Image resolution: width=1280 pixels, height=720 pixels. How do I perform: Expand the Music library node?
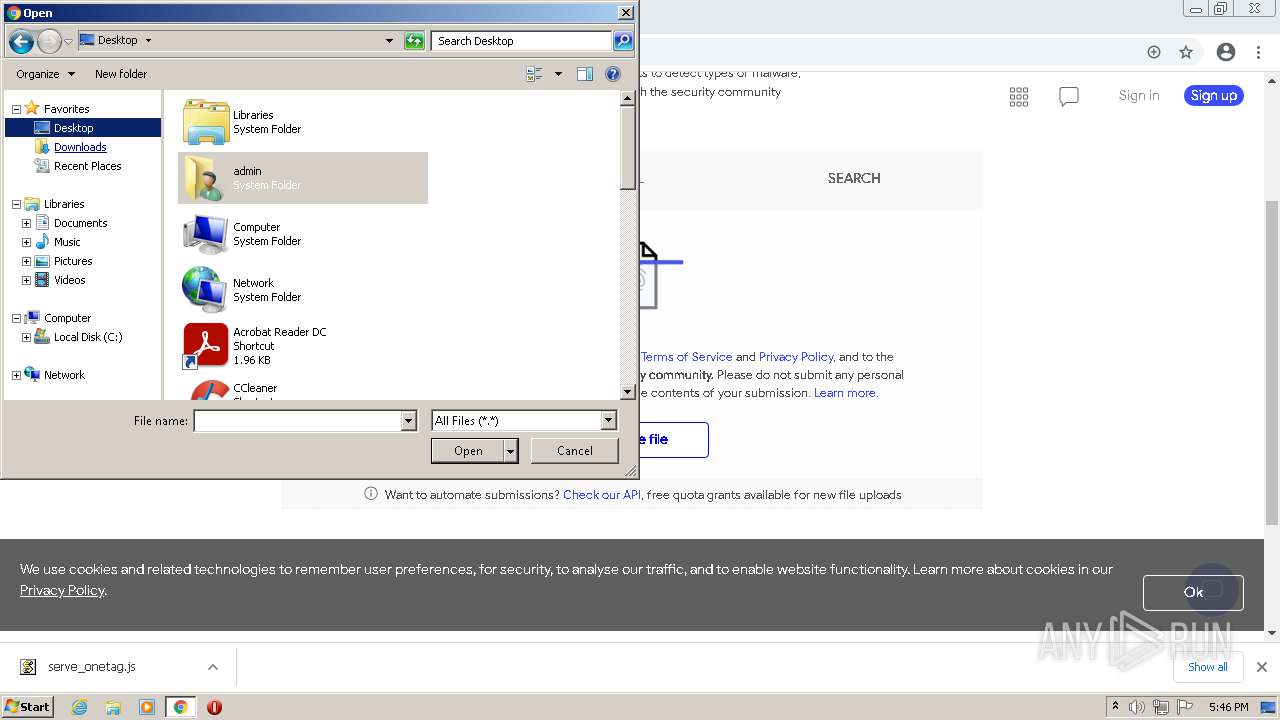[x=26, y=242]
